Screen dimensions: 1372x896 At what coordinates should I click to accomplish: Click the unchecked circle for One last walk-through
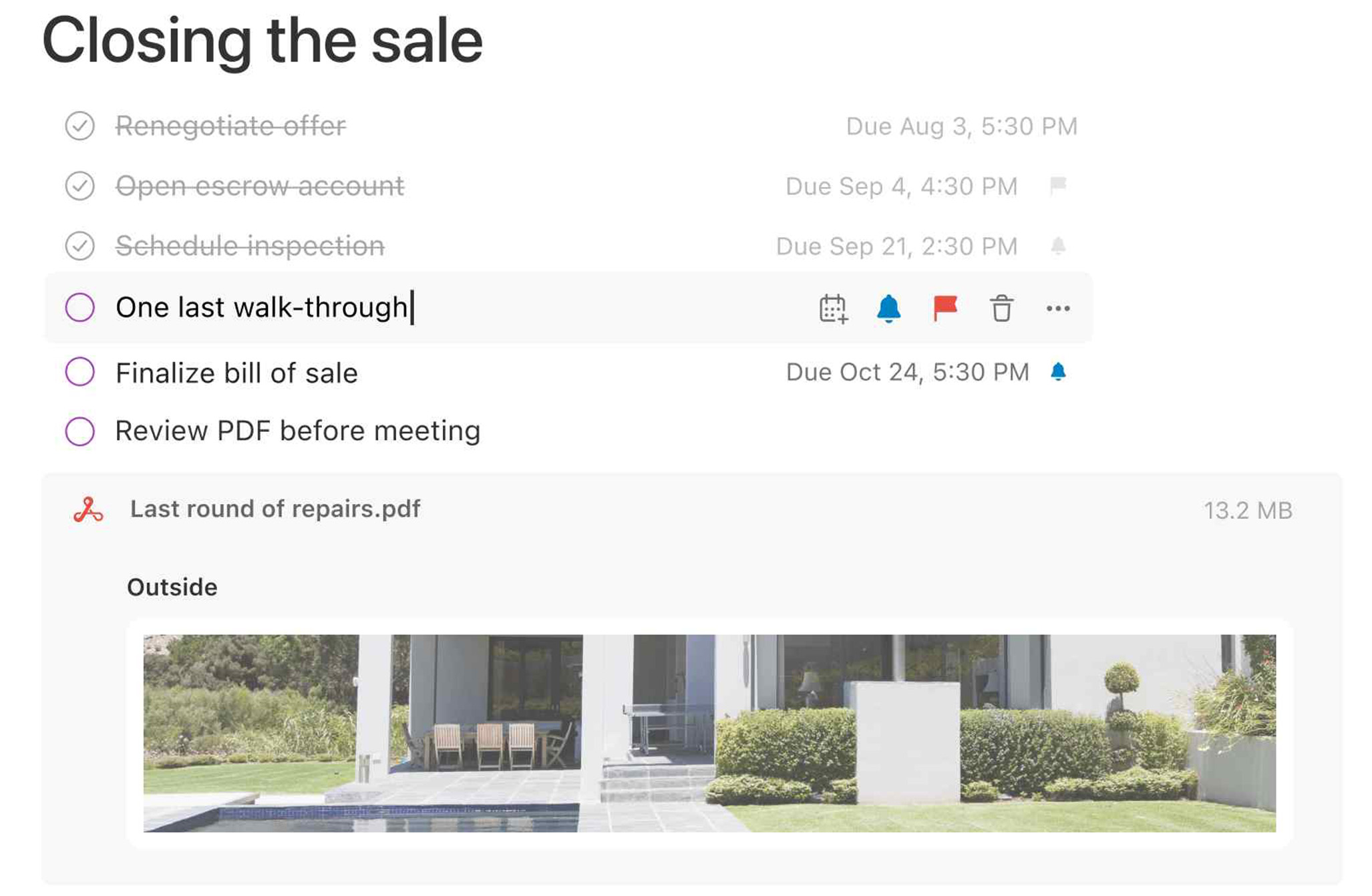point(79,308)
